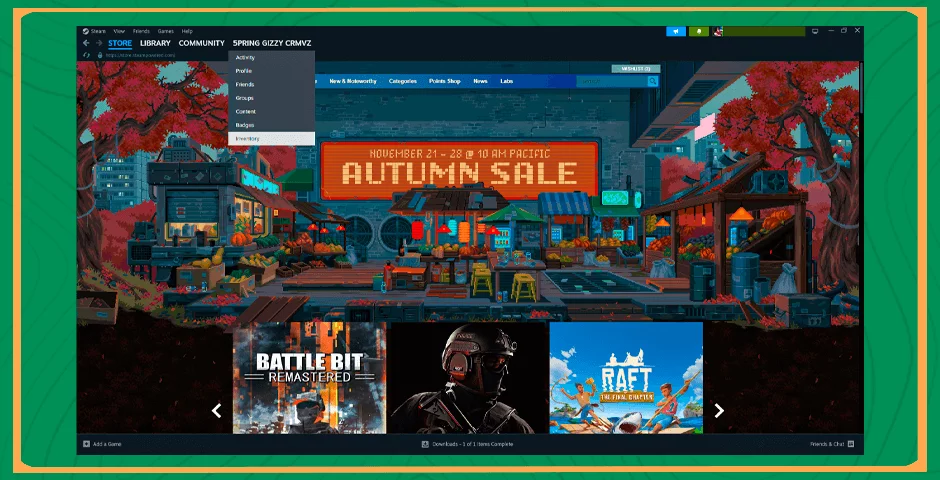Open the SPRING GIZZY CRMVZ profile tab
The height and width of the screenshot is (480, 940).
point(272,43)
